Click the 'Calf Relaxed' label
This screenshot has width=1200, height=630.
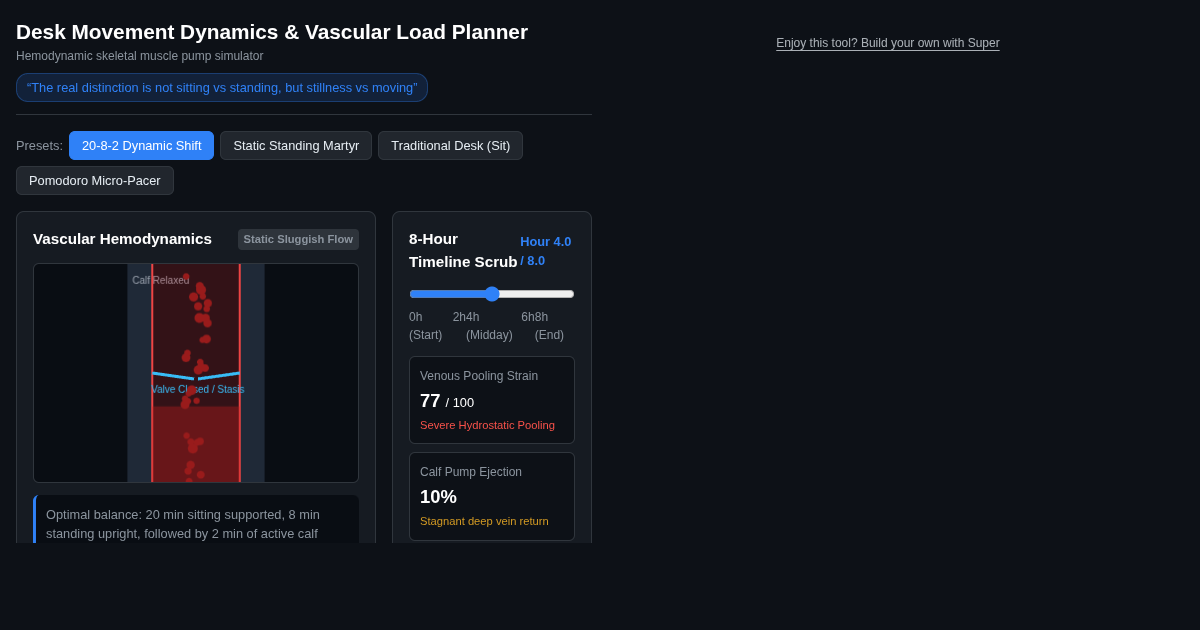pos(161,280)
